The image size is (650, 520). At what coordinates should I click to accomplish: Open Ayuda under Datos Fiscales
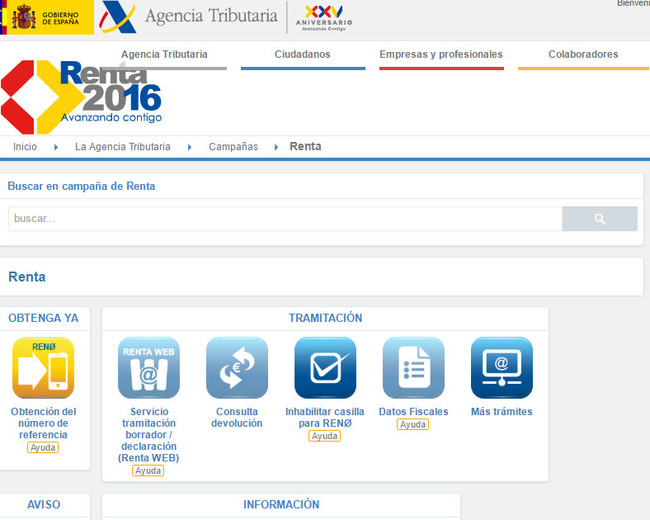tap(413, 425)
